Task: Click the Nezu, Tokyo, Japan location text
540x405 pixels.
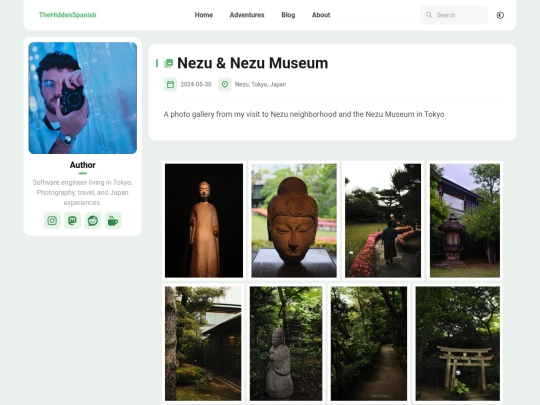Action: 260,84
